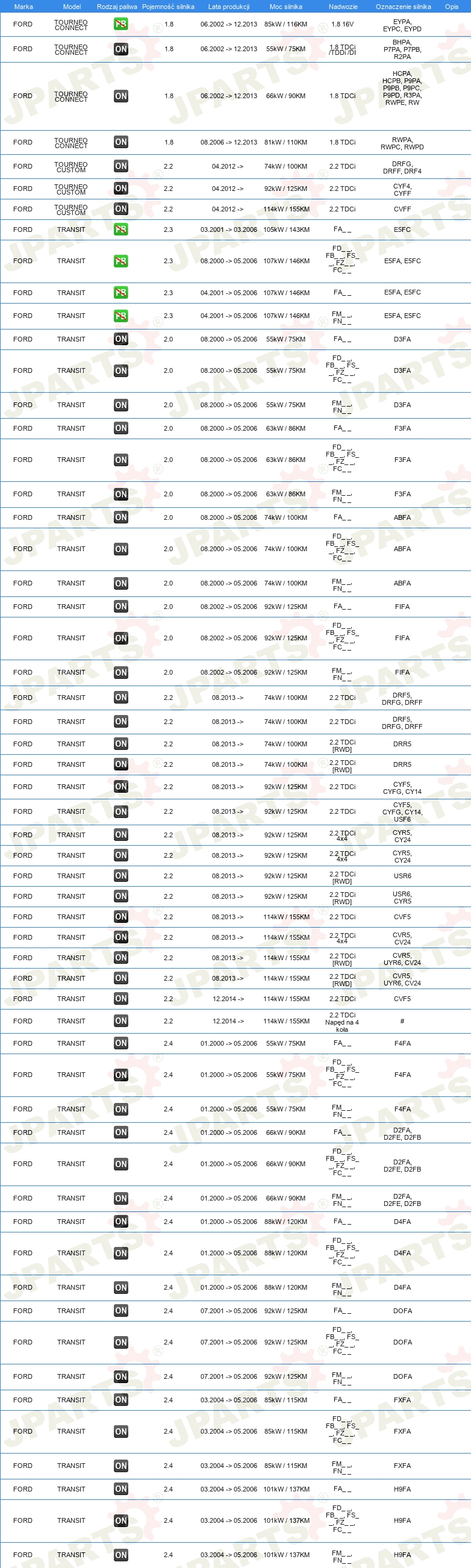Click ON icon in Tourneo Custom 74kW/100KM row

click(120, 166)
